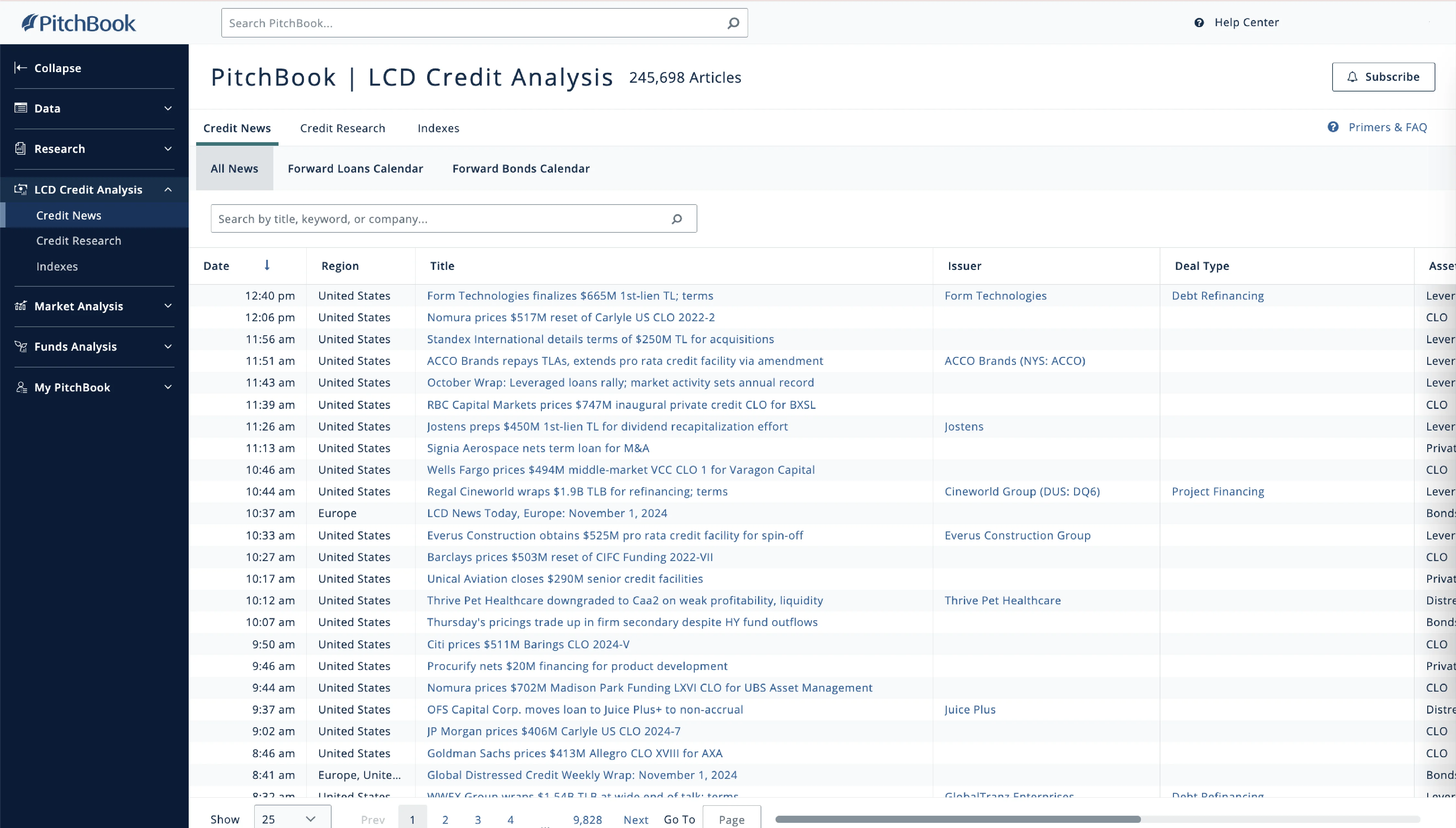Open Unical Aviation closes $290M article

coord(565,579)
